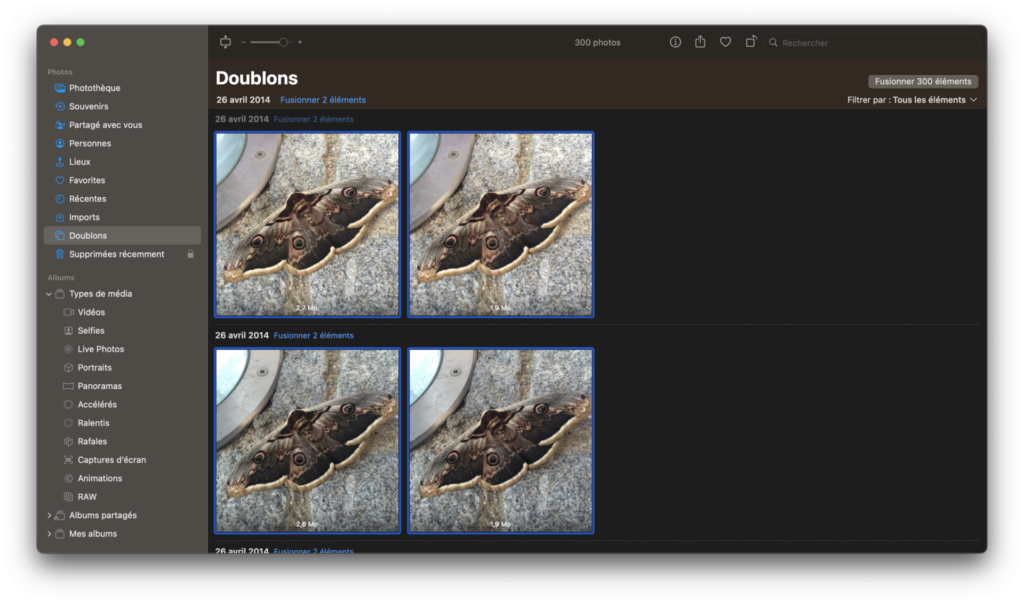The image size is (1024, 602).
Task: Open Live Photos media type
Action: point(122,349)
